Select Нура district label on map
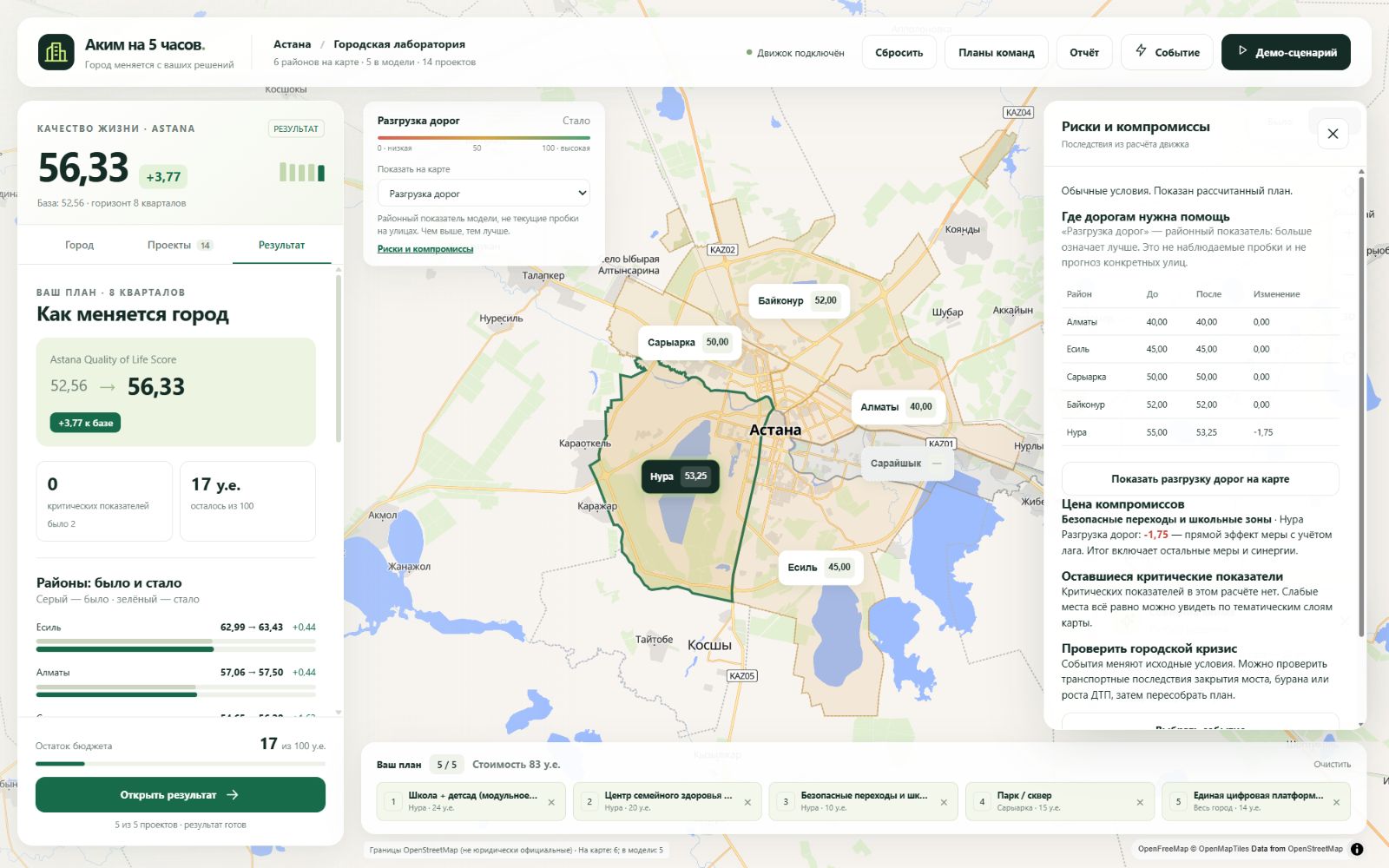 coord(680,477)
